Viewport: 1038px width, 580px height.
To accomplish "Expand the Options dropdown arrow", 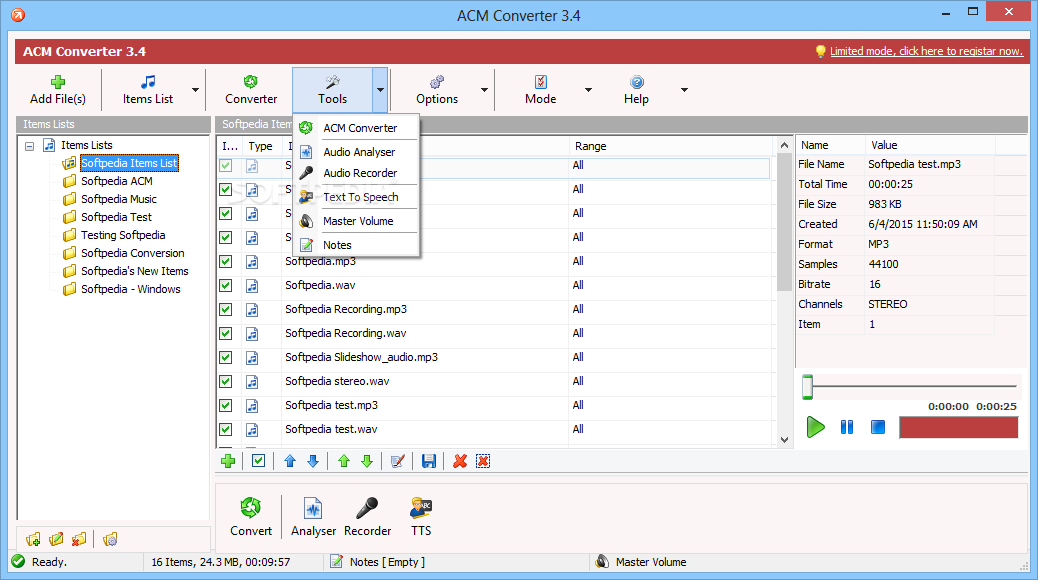I will point(484,90).
